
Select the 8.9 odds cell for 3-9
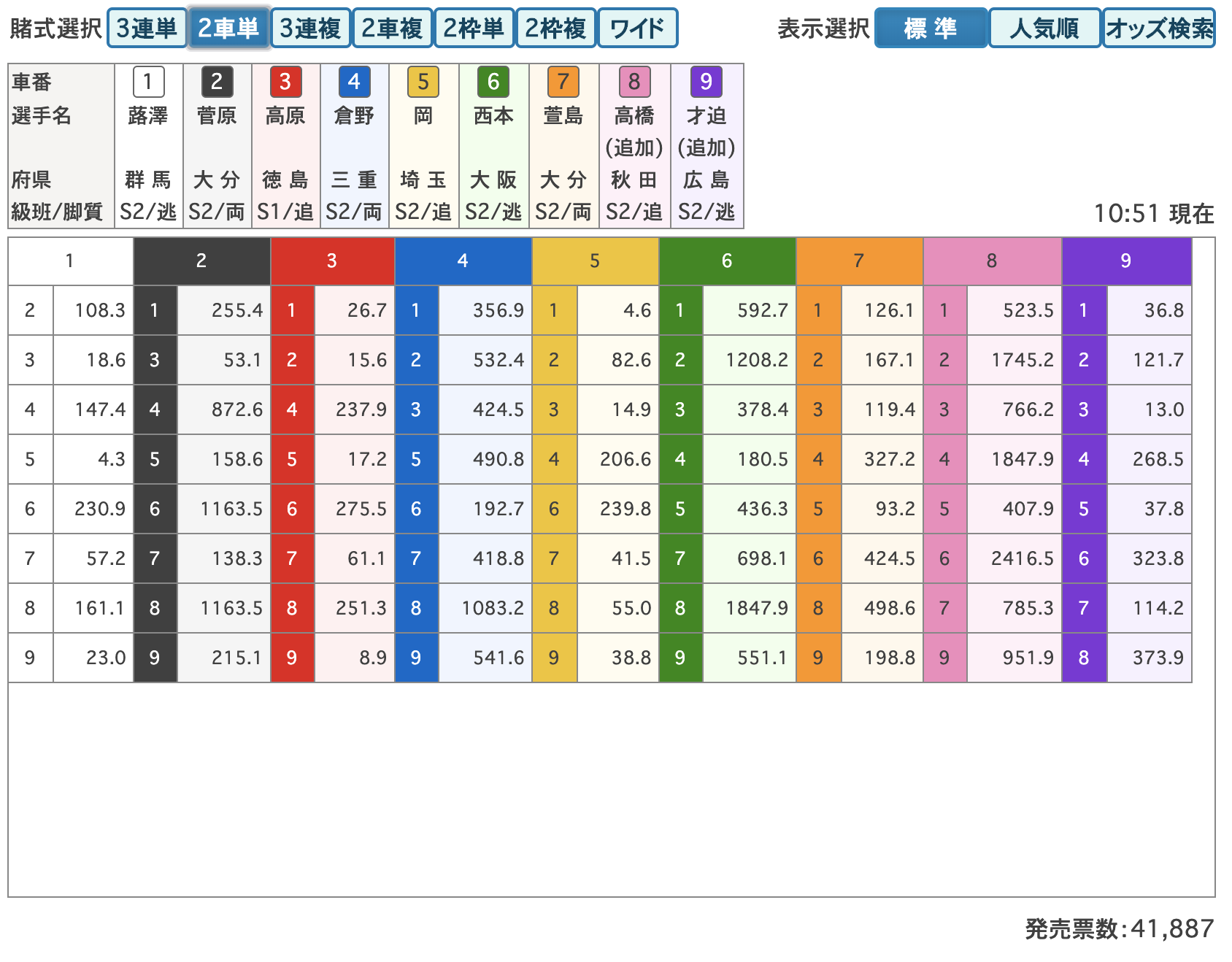pos(355,658)
